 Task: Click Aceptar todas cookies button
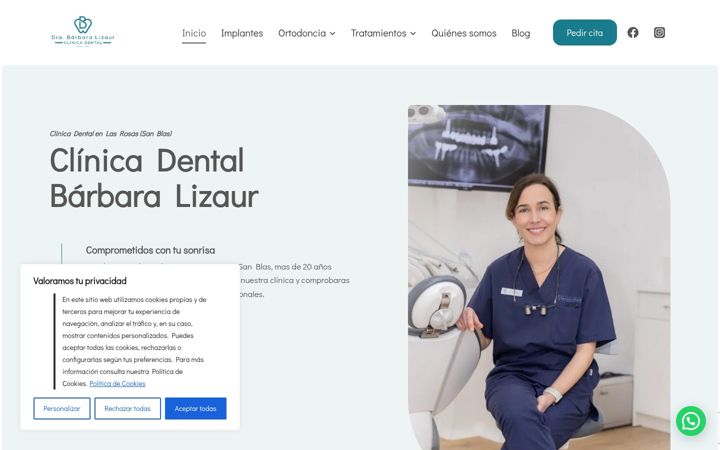click(195, 408)
